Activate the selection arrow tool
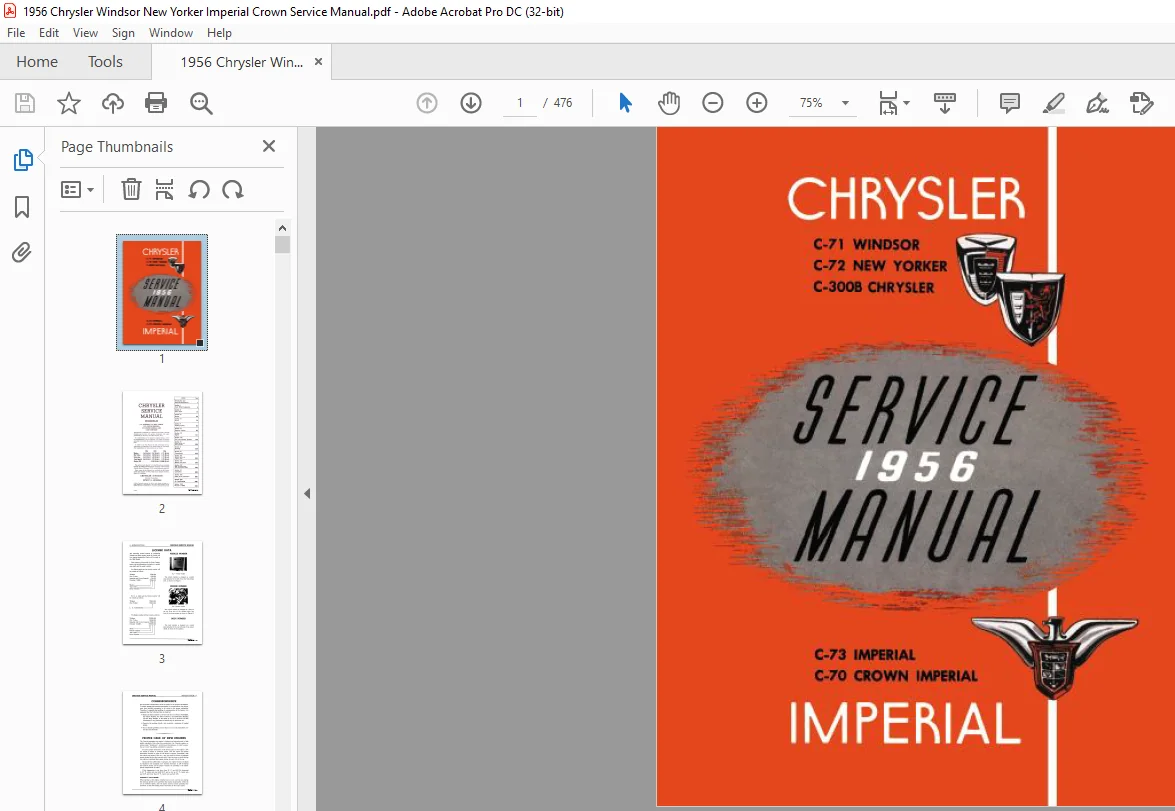Screen dimensions: 1175x811 coord(625,103)
